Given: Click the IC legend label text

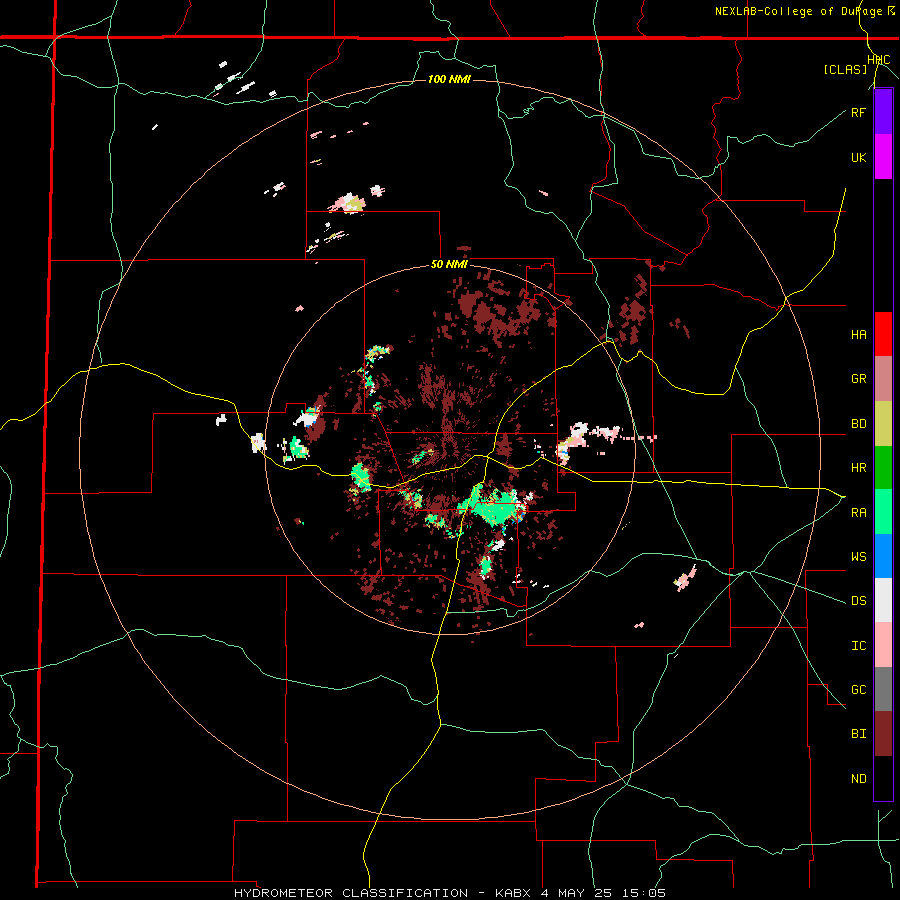Looking at the screenshot, I should pos(858,646).
